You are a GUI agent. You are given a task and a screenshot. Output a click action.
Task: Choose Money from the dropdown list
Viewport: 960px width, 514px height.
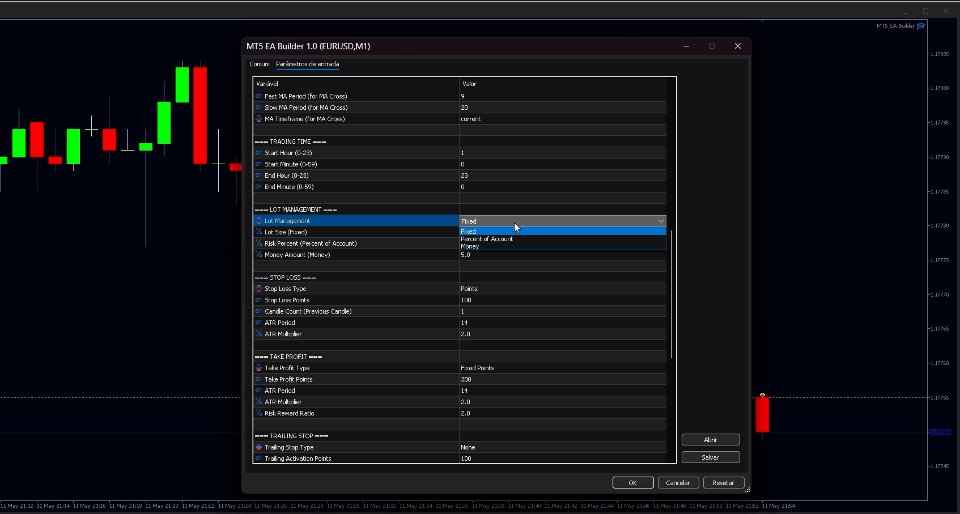click(563, 246)
